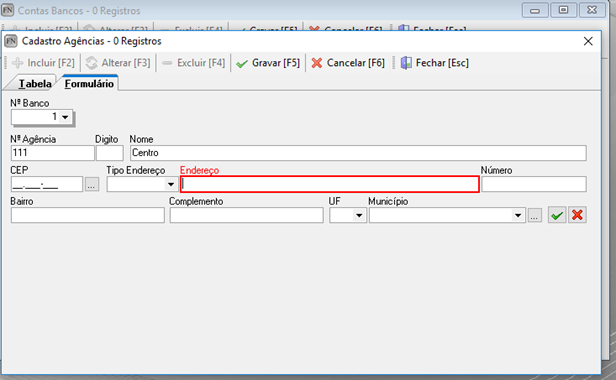Expand the Tipo Endereço dropdown
The height and width of the screenshot is (380, 616).
171,184
